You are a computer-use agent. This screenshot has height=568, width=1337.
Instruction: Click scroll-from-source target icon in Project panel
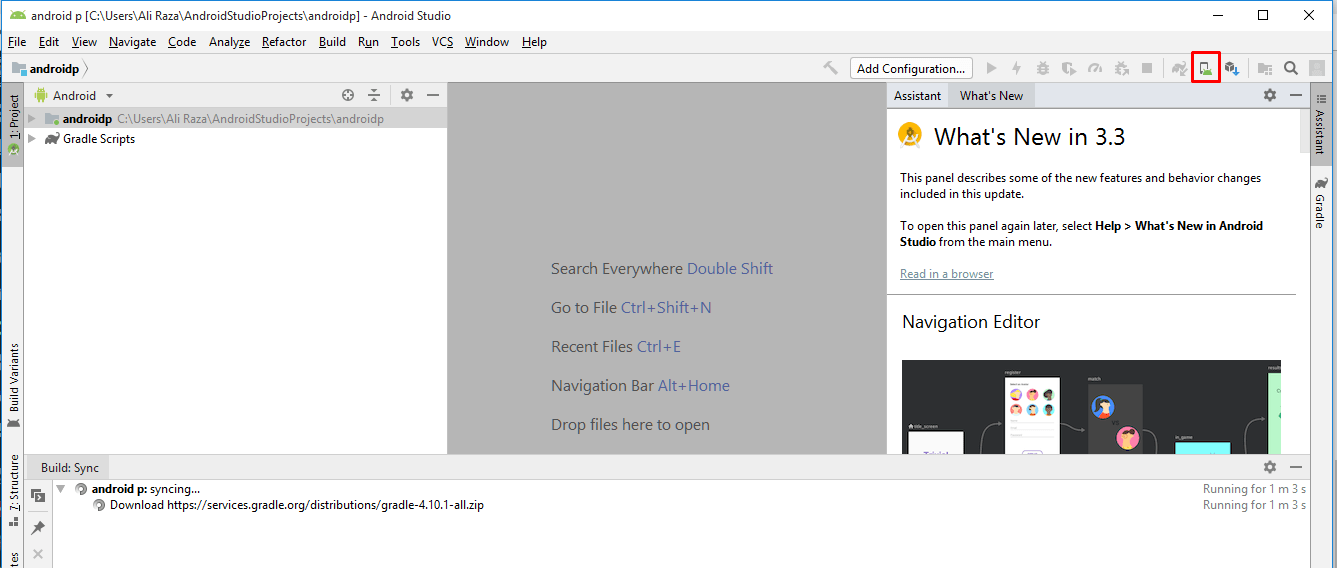click(348, 95)
